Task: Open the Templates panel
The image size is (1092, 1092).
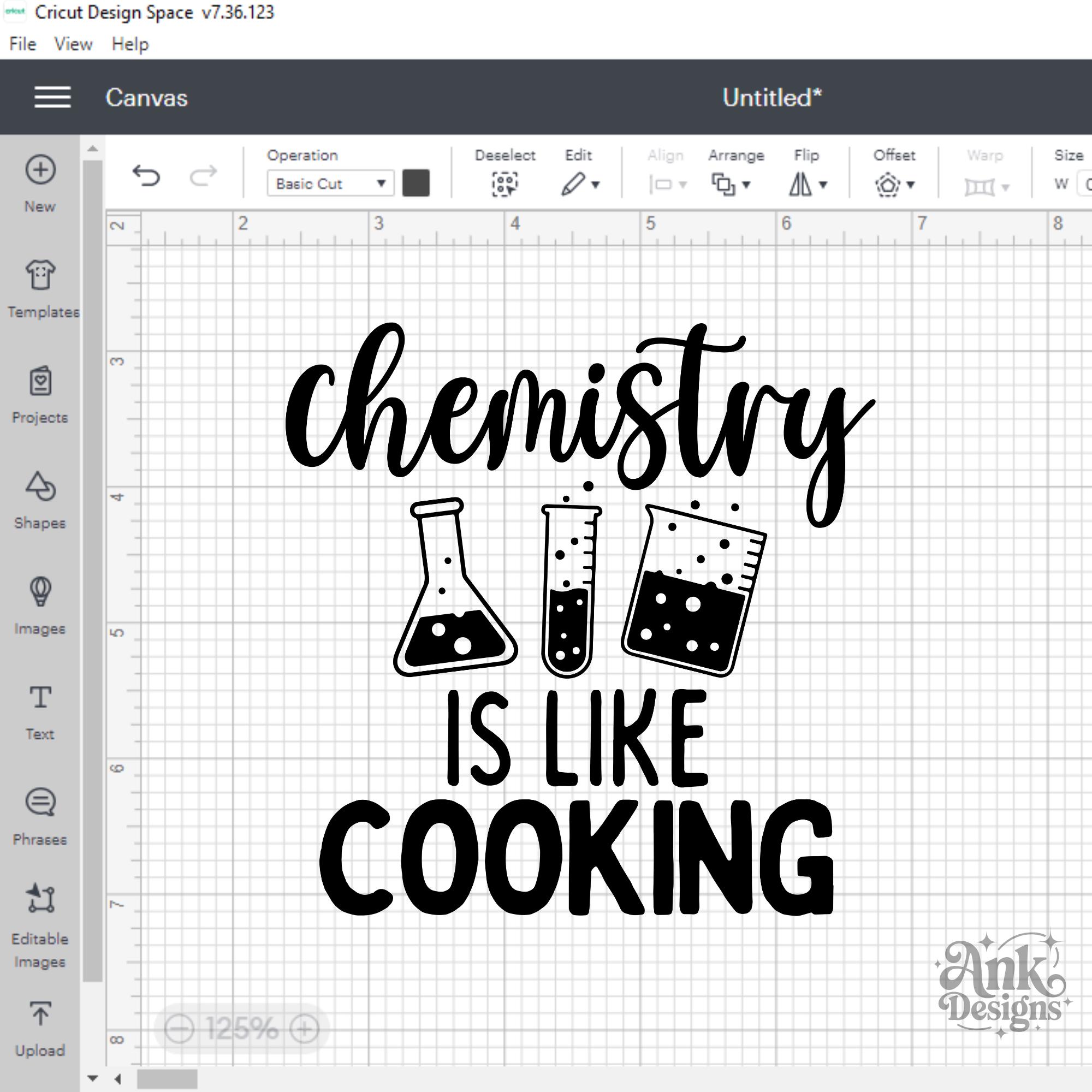Action: (x=43, y=289)
